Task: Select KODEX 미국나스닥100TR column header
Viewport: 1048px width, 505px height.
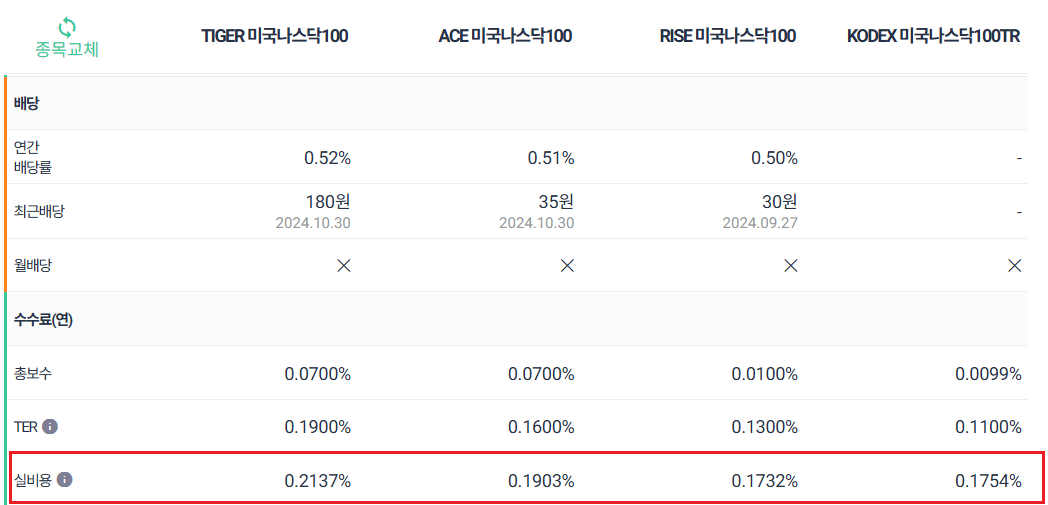Action: pyautogui.click(x=934, y=36)
